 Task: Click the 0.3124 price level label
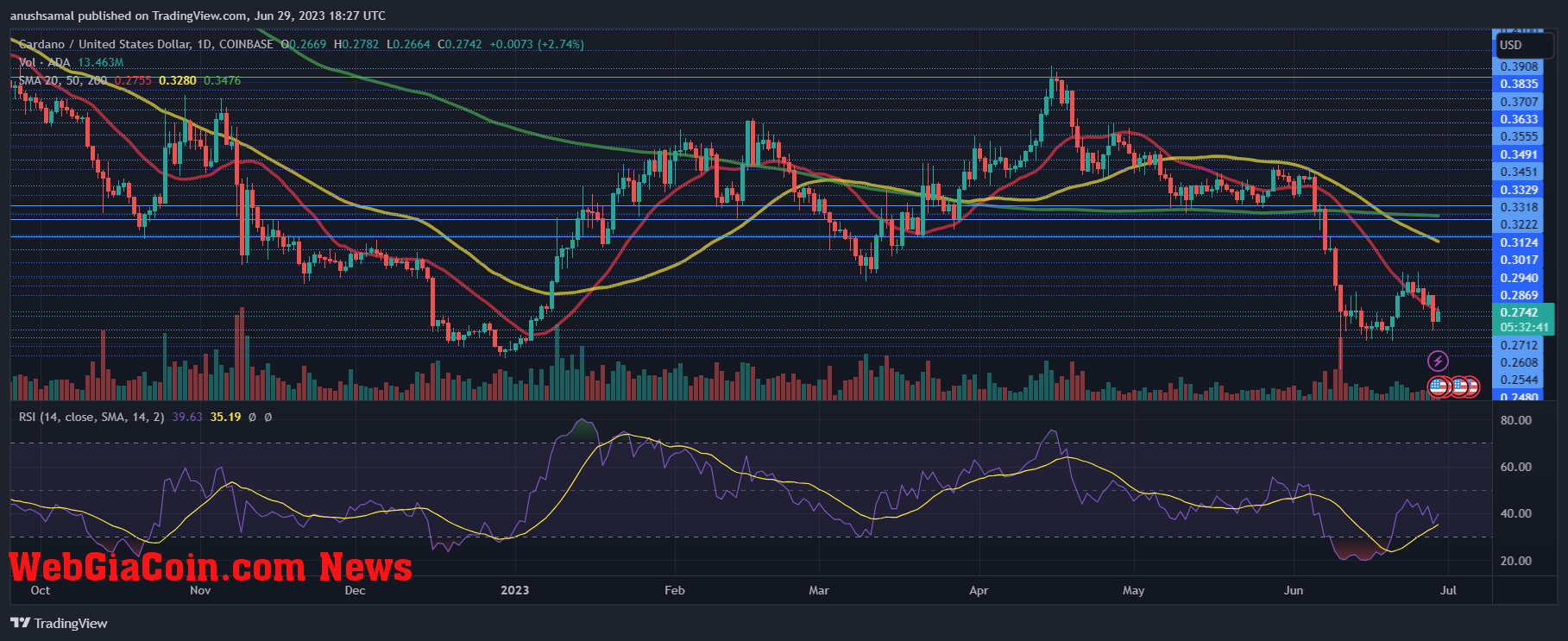(1519, 242)
